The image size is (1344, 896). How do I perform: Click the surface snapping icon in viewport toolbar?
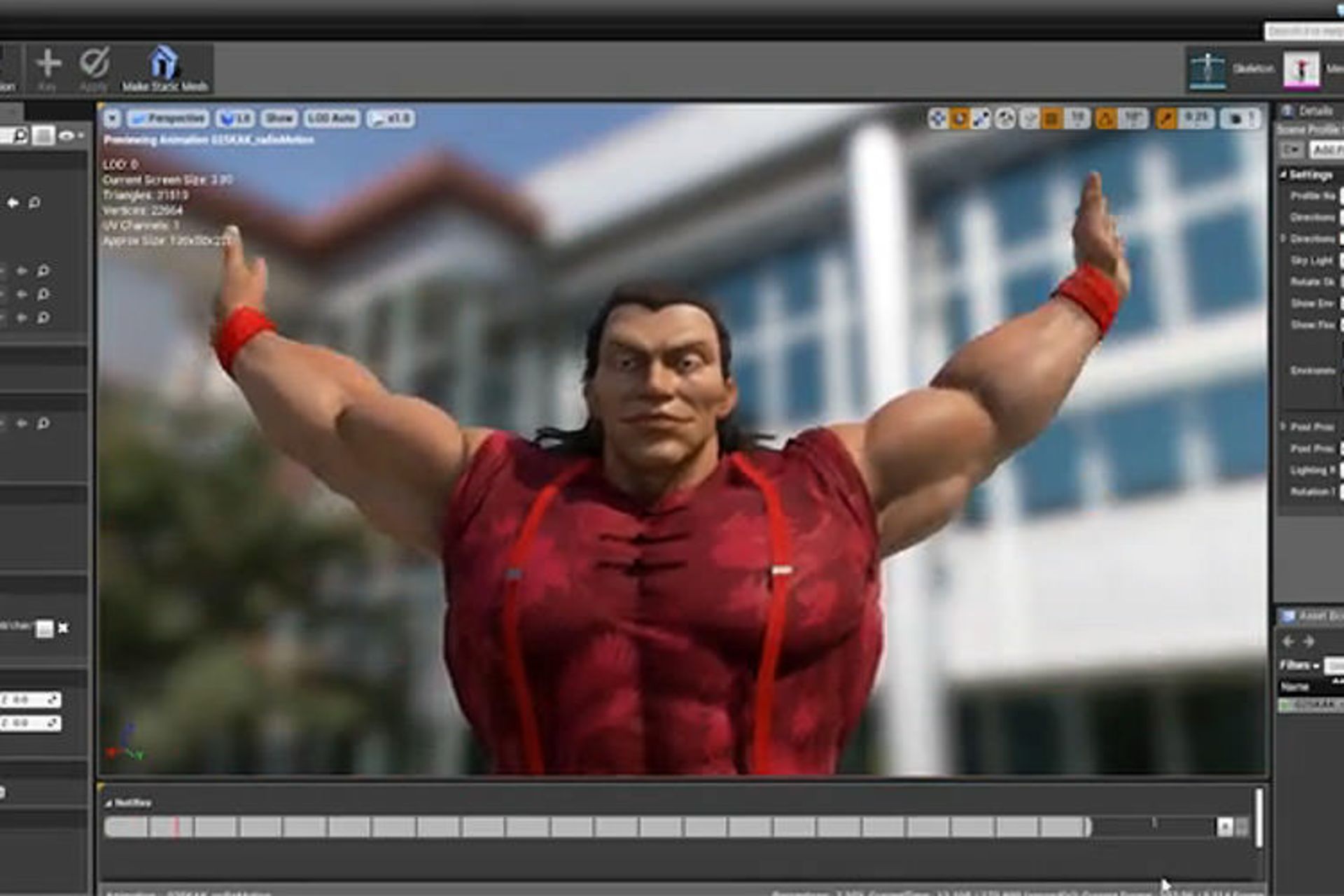click(x=1029, y=118)
